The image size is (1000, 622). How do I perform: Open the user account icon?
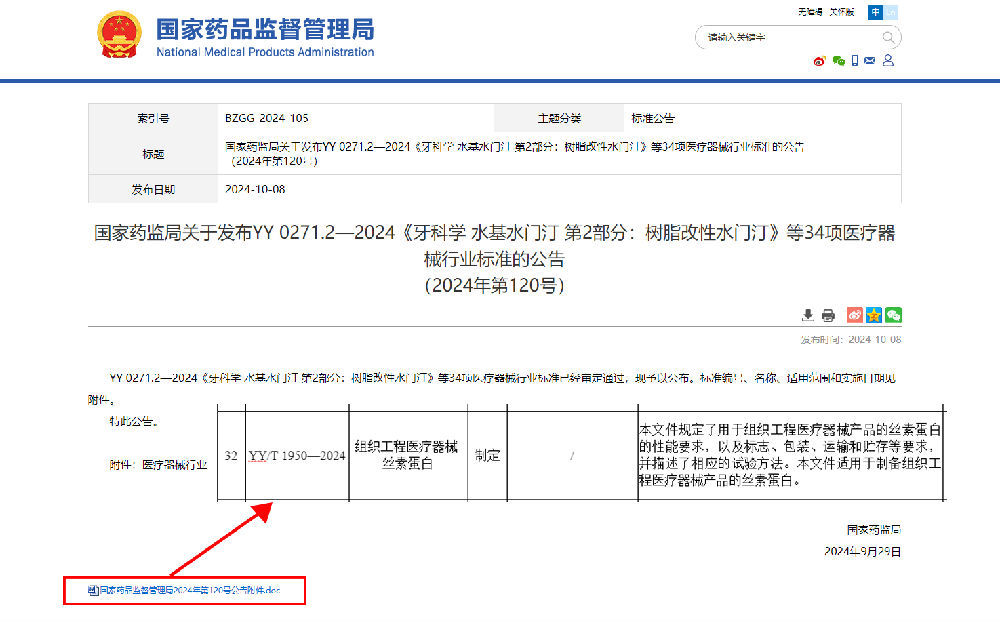coord(888,61)
